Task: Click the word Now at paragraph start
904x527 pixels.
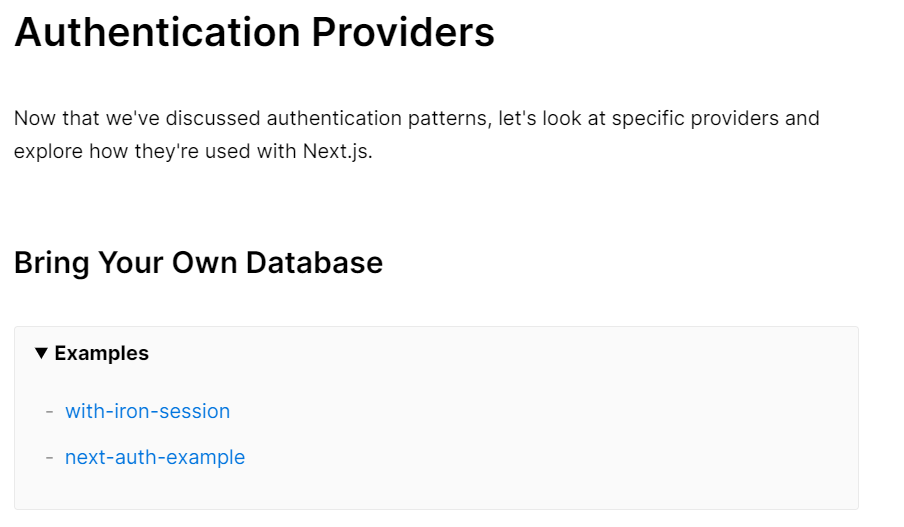Action: point(35,118)
